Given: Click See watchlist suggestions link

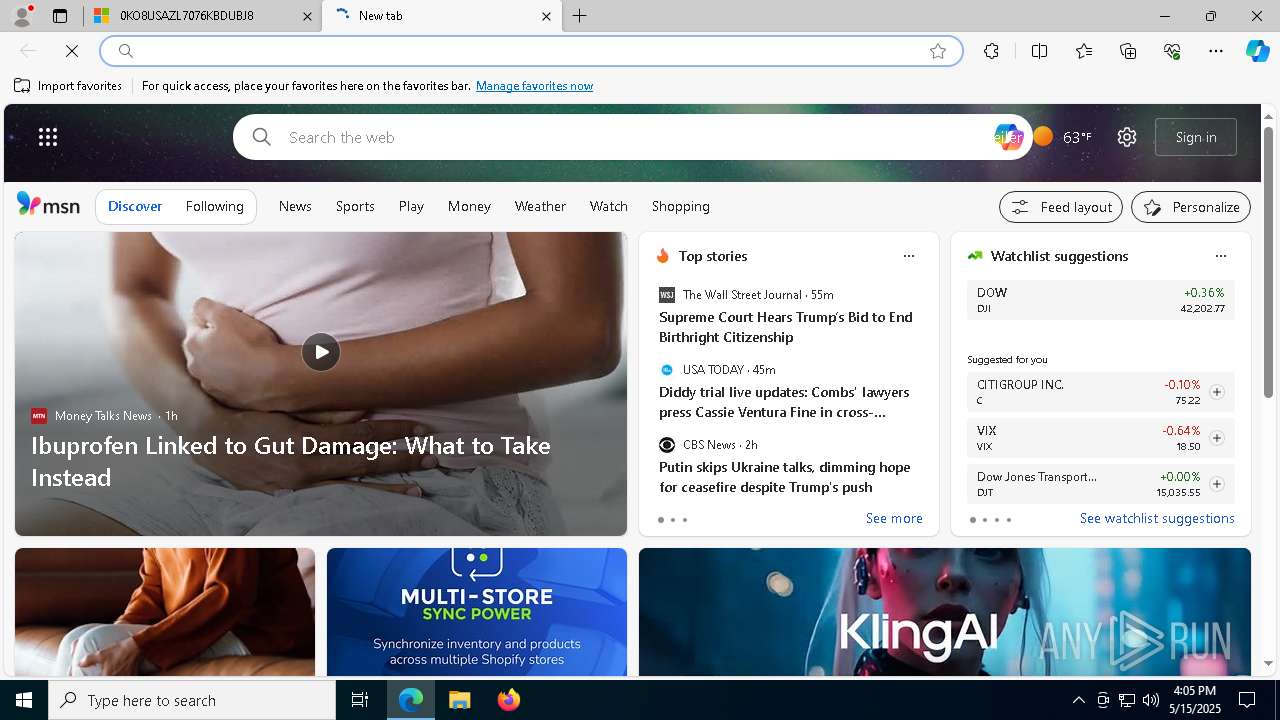Looking at the screenshot, I should pos(1157,518).
